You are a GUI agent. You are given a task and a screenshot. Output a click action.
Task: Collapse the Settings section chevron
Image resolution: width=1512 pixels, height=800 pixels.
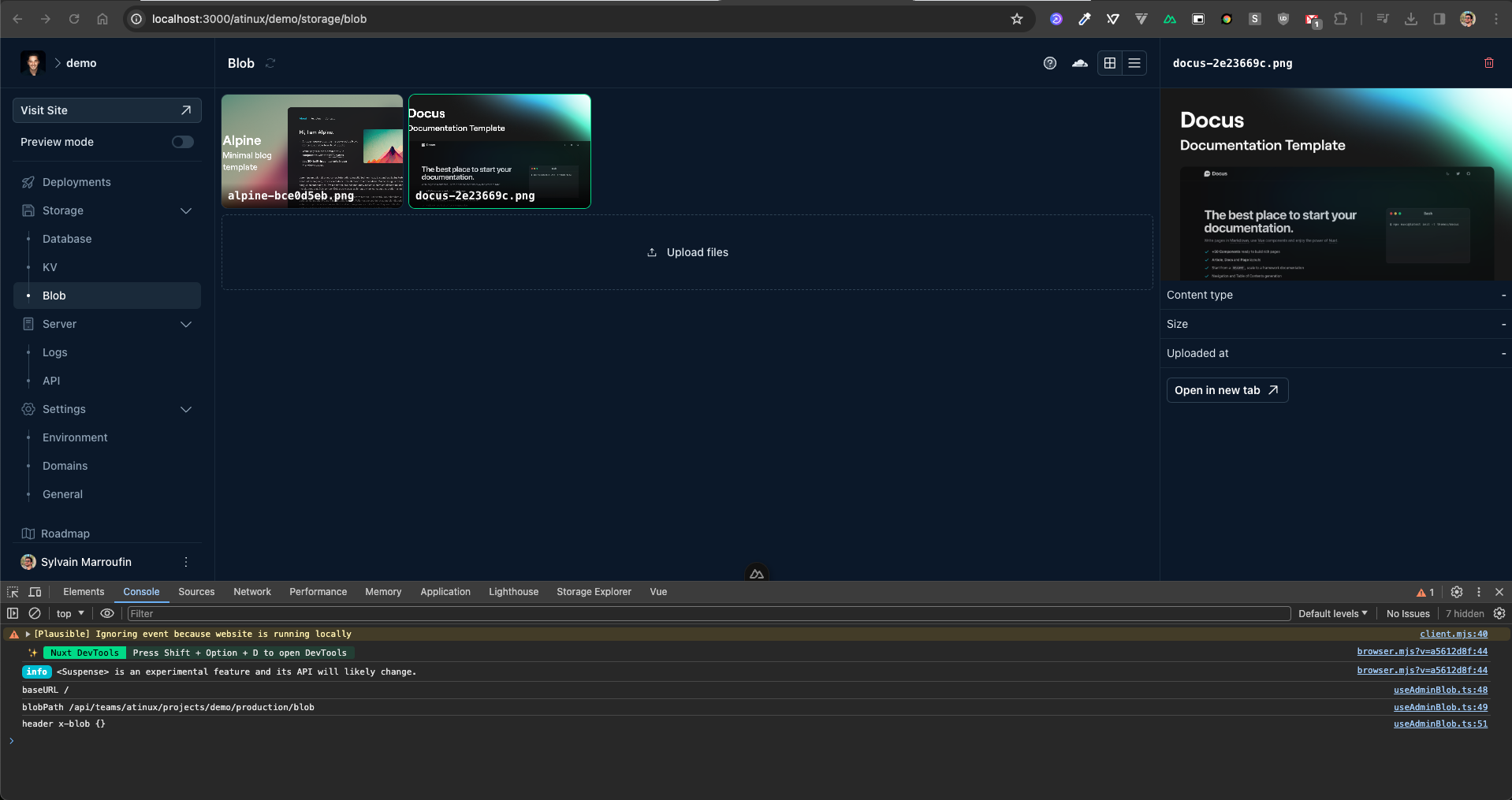click(186, 409)
